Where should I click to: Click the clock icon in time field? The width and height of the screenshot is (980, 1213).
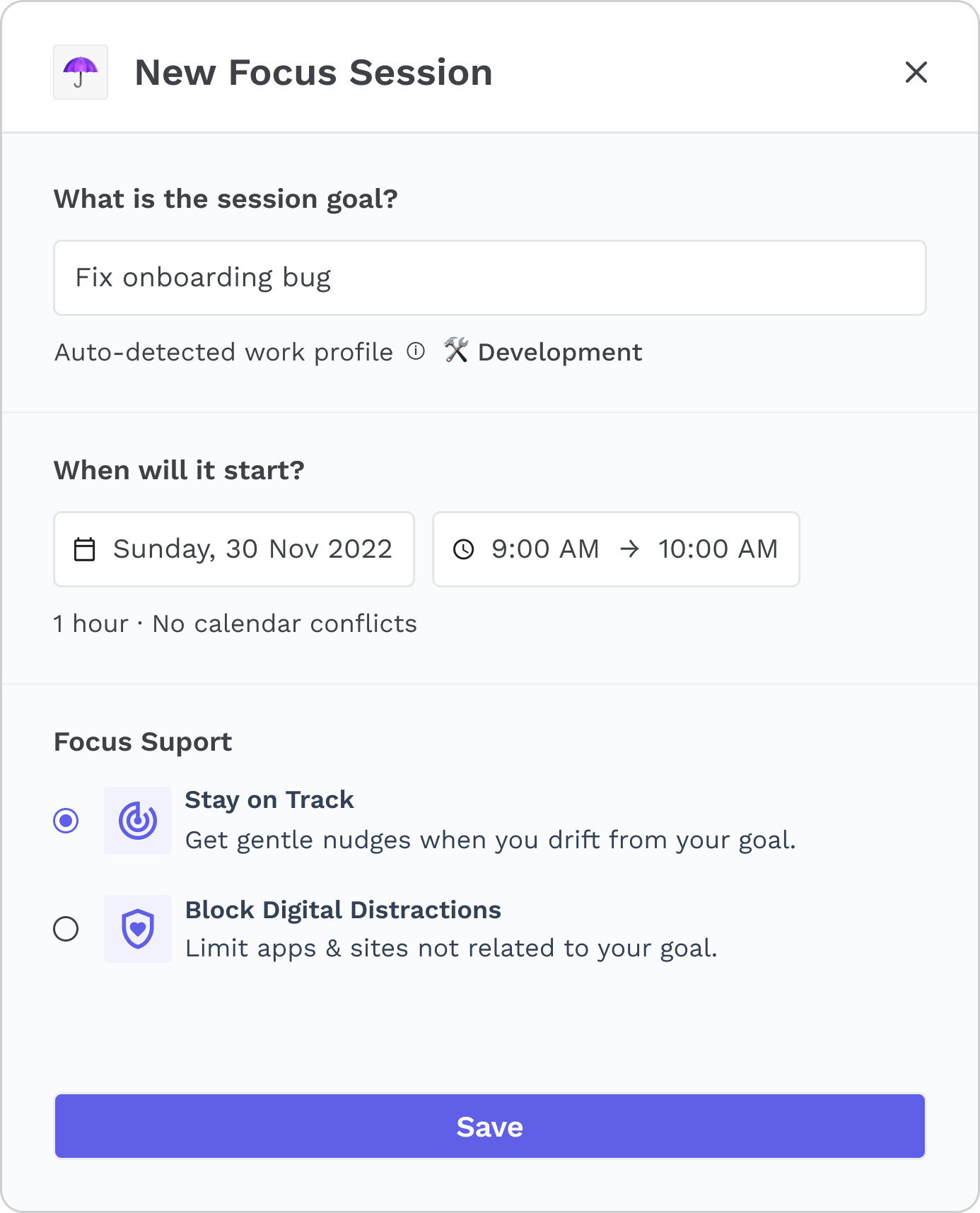[464, 549]
